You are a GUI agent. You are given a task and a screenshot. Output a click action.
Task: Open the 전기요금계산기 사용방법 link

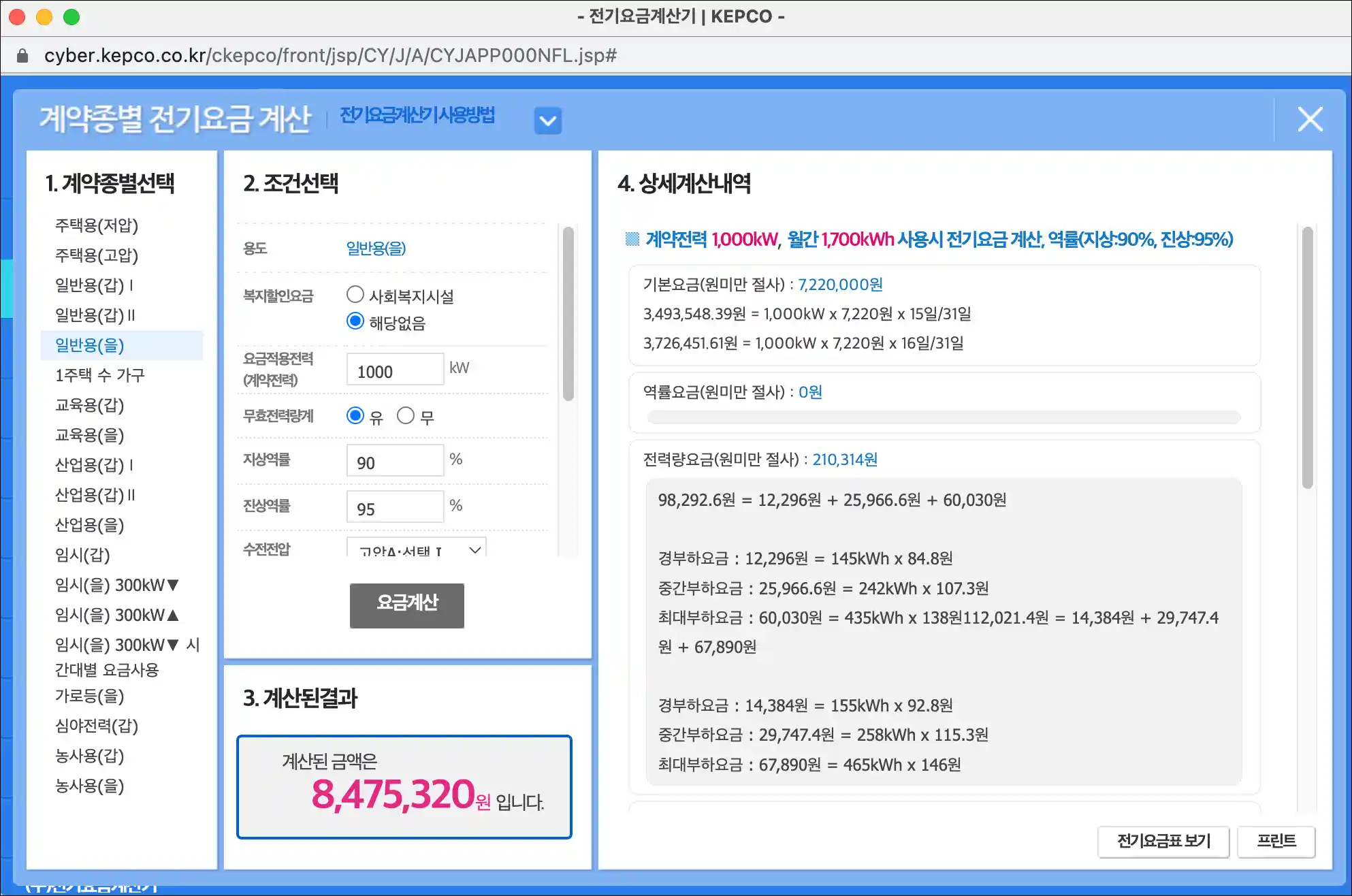(x=417, y=115)
